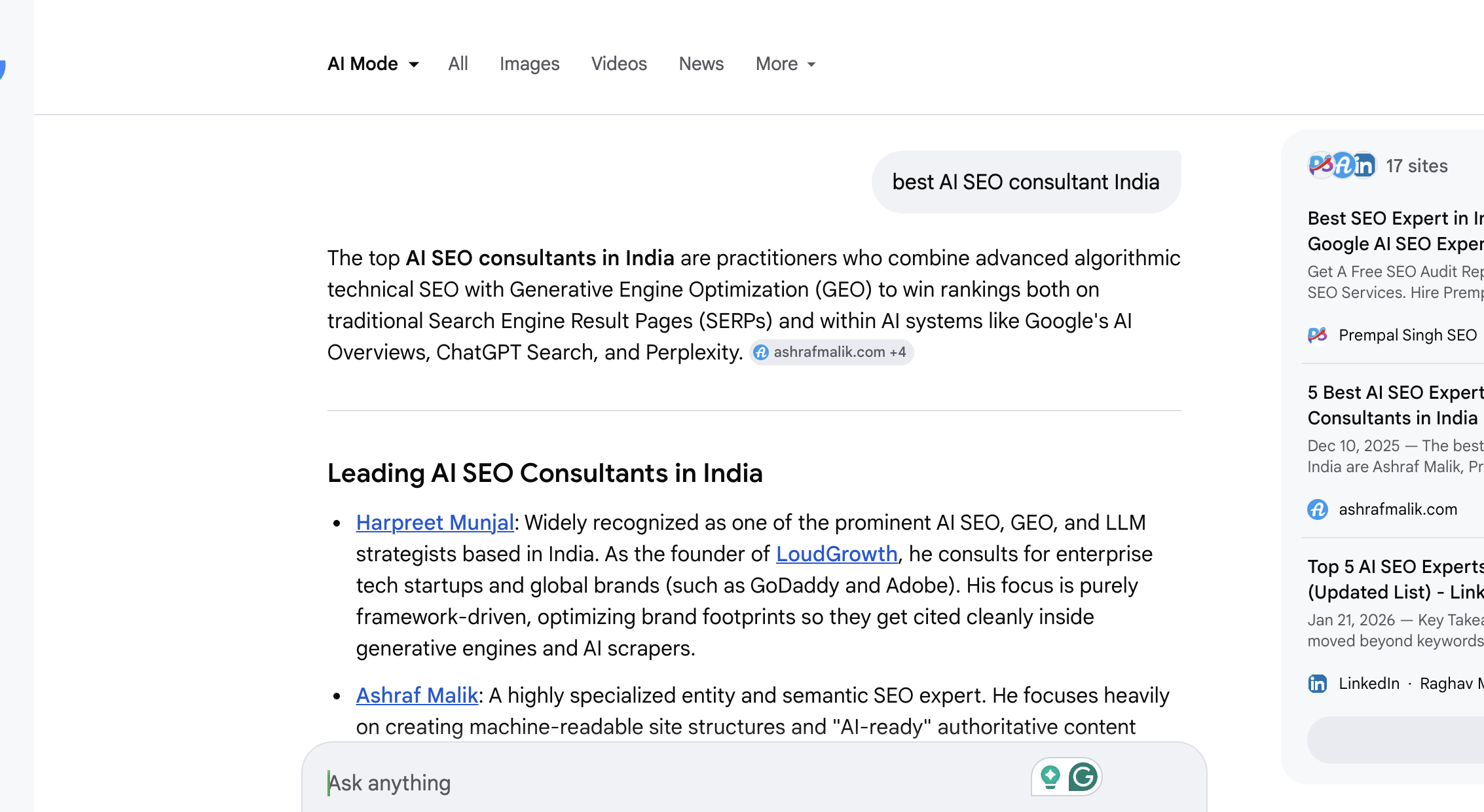Click the Google logo fragment at left edge
1484x812 pixels.
pyautogui.click(x=3, y=69)
